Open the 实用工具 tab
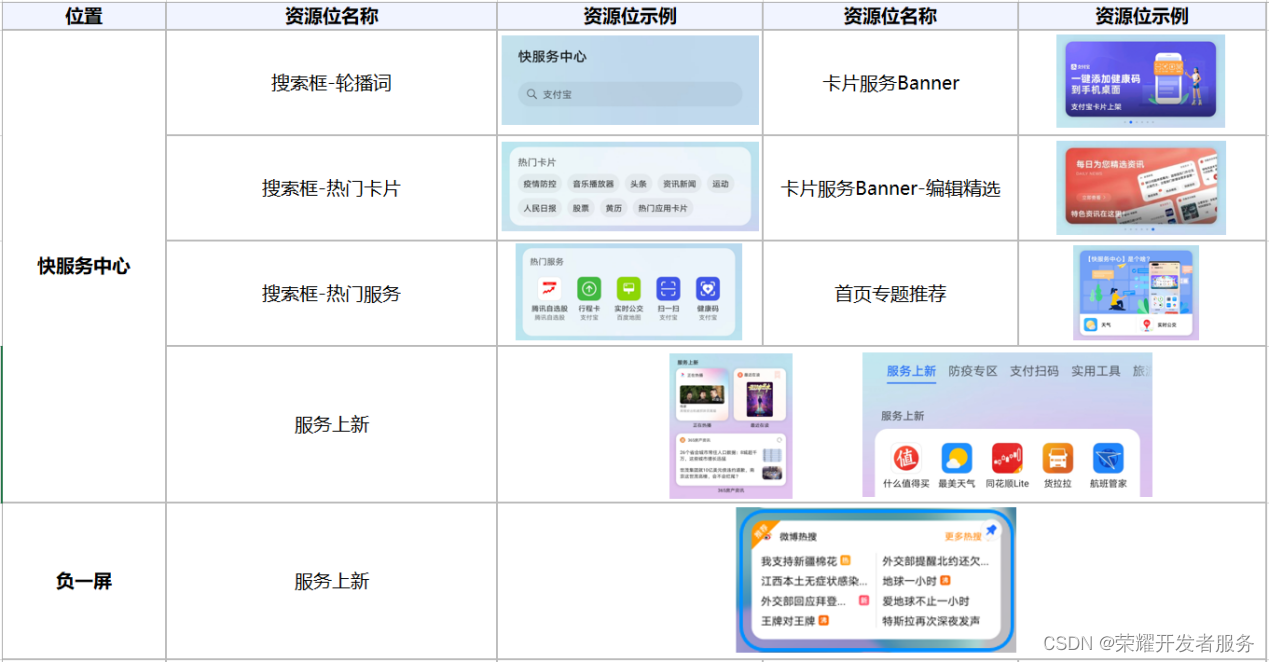 pyautogui.click(x=1095, y=371)
